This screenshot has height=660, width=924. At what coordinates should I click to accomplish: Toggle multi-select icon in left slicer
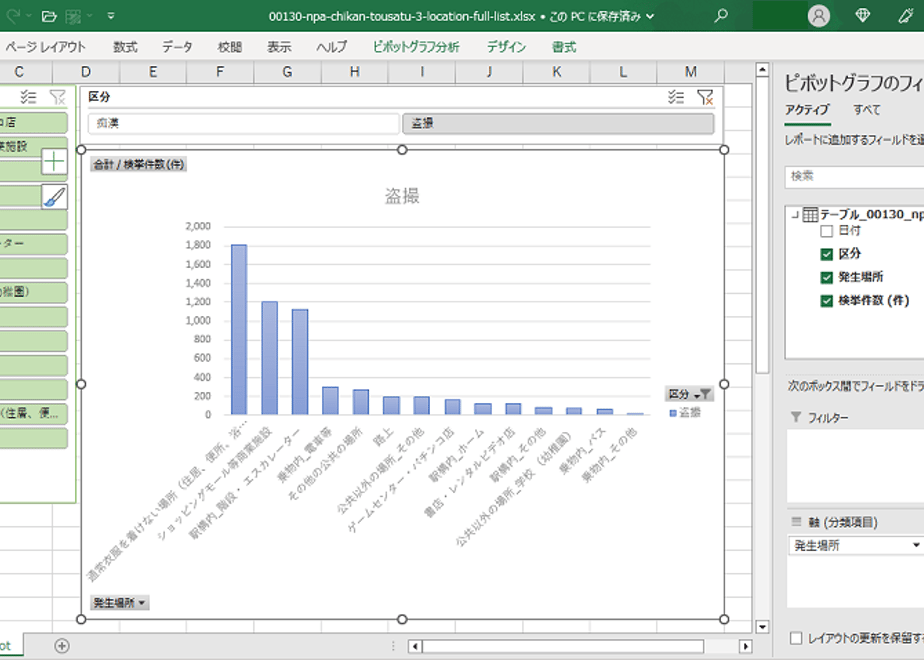[28, 97]
